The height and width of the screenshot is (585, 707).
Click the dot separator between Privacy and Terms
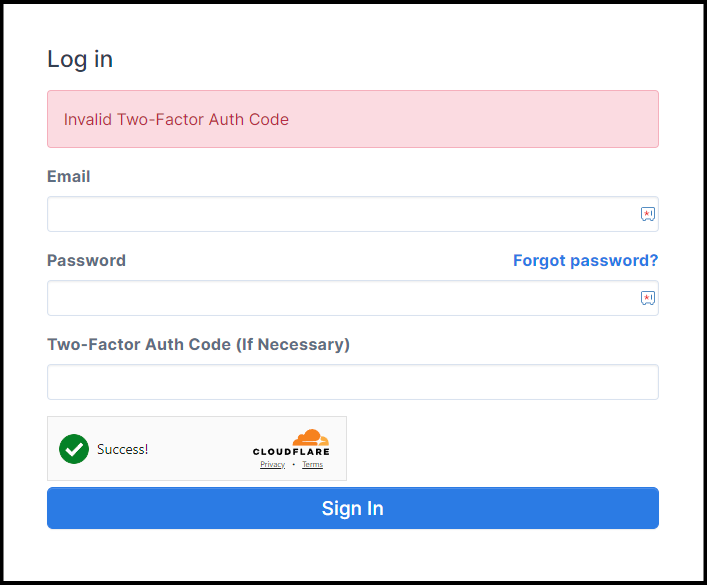(293, 465)
